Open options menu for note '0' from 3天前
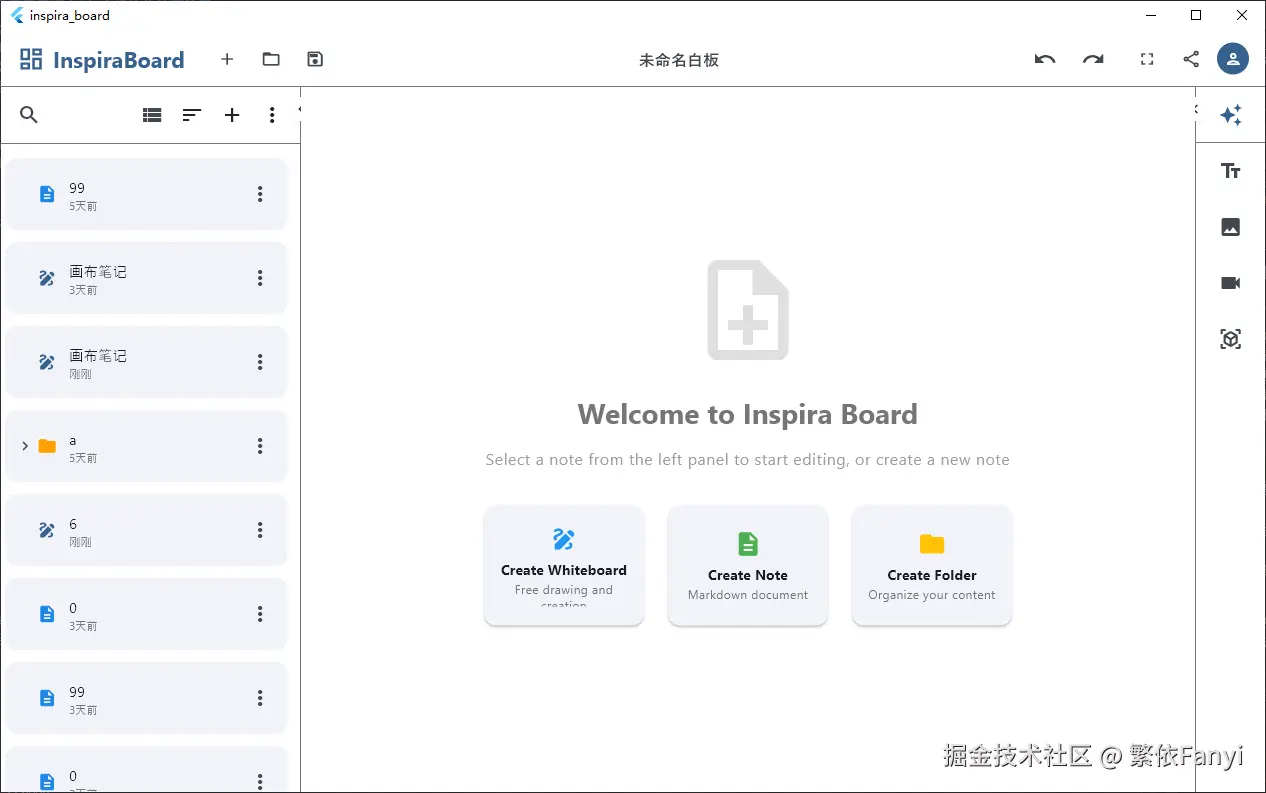 pyautogui.click(x=260, y=614)
